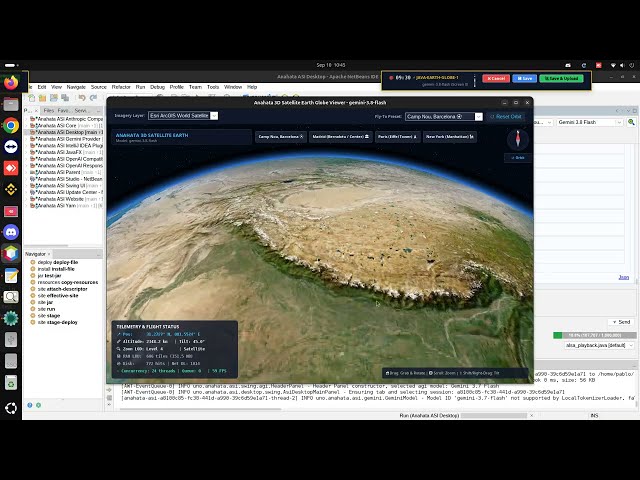Click the compass in the globe viewer
Screen dimensions: 640x480
point(518,139)
